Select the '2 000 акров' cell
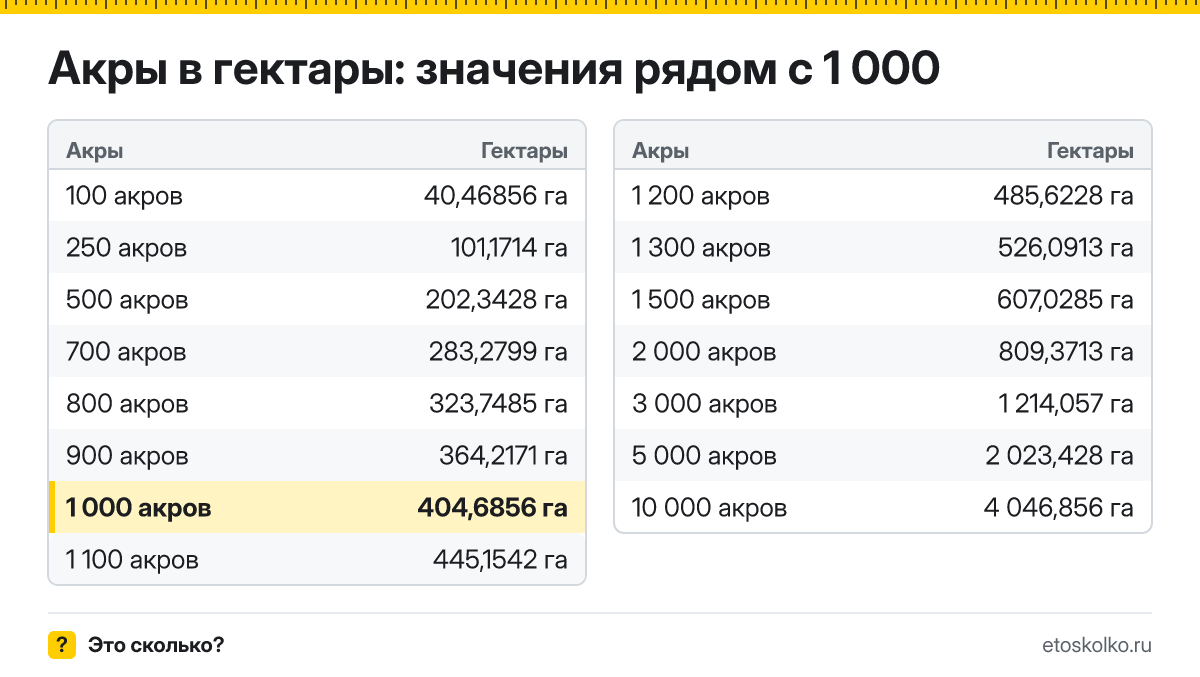The image size is (1200, 677). click(704, 352)
